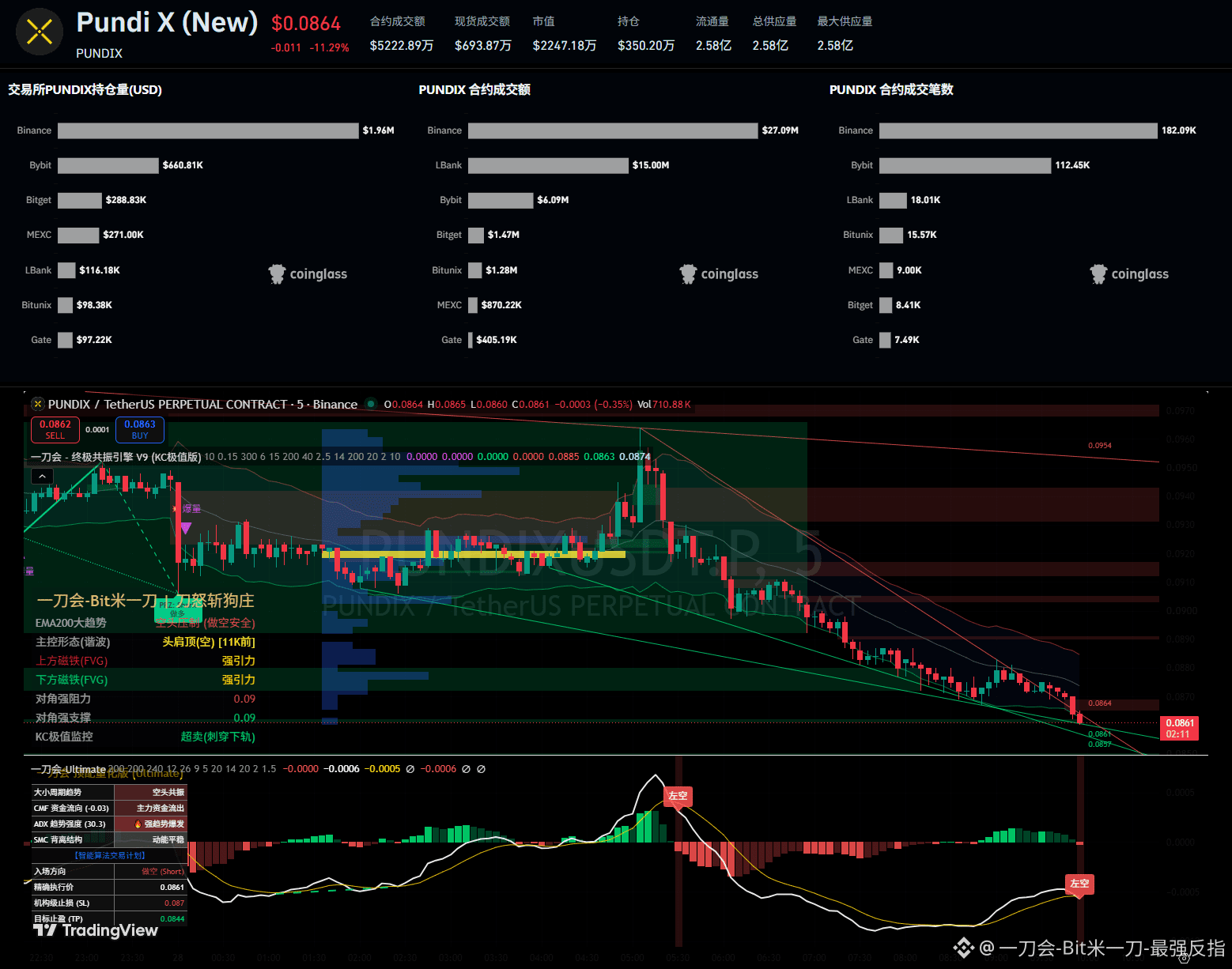Click the 左空 signal label at oscillator peak

point(678,796)
